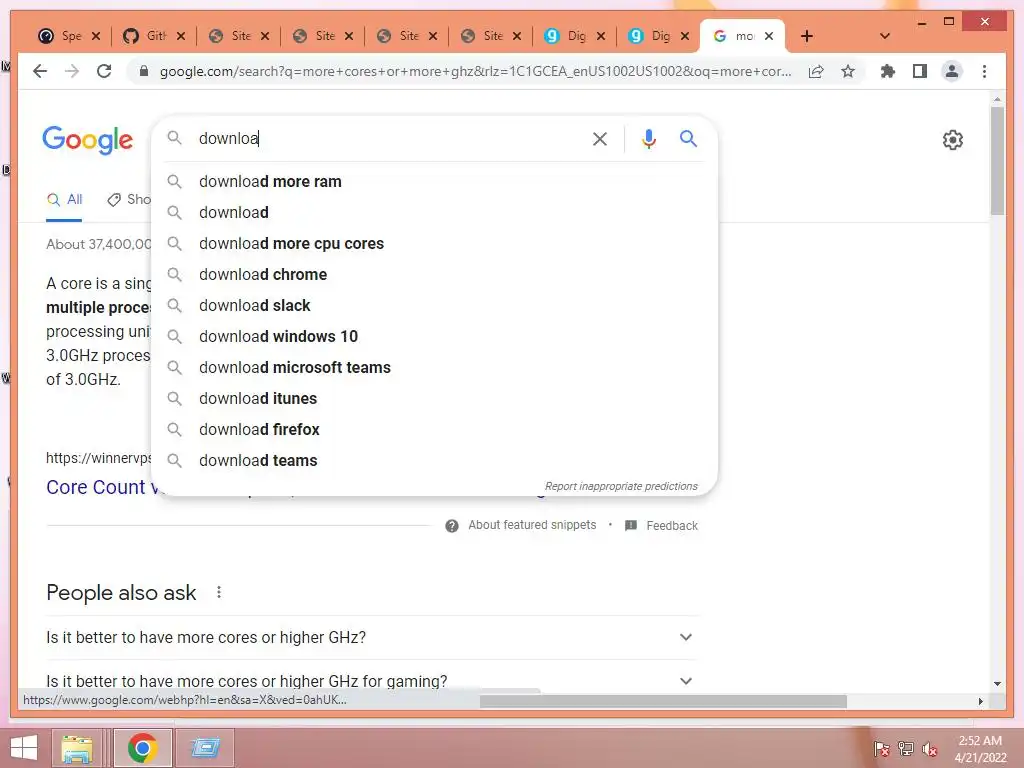The image size is (1024, 768).
Task: Select suggestion 'download teams'
Action: click(434, 460)
